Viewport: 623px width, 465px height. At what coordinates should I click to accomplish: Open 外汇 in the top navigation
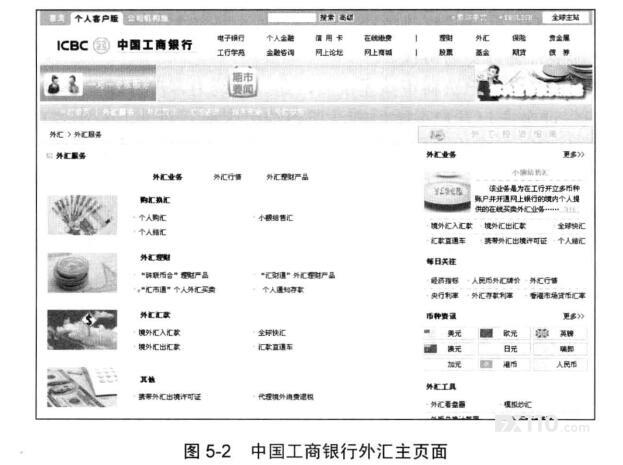(482, 38)
